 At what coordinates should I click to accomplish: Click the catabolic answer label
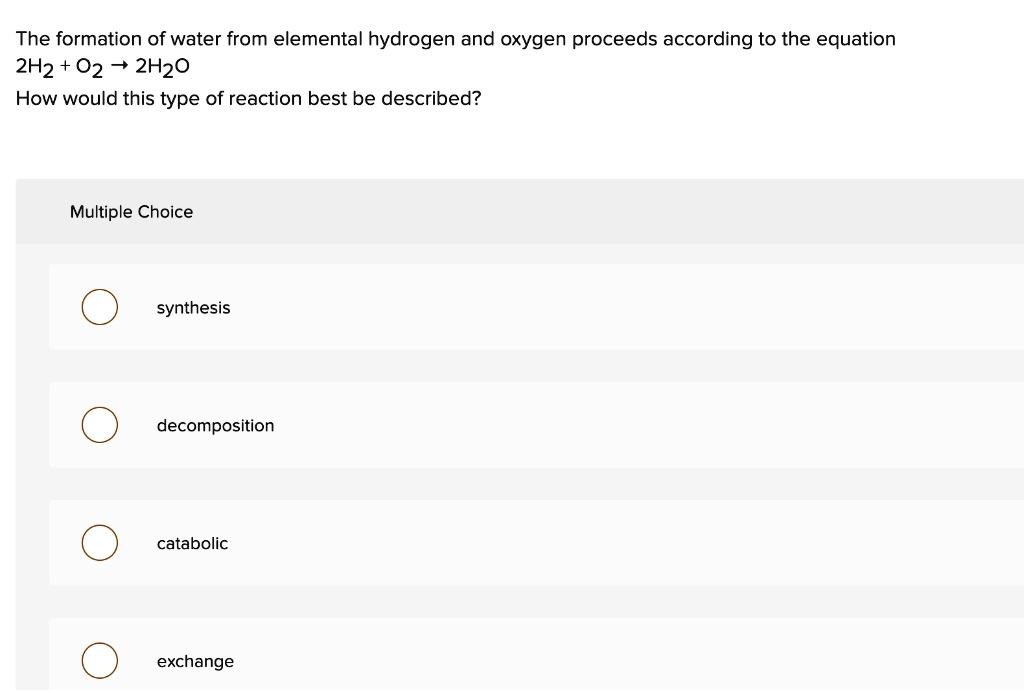pyautogui.click(x=192, y=543)
